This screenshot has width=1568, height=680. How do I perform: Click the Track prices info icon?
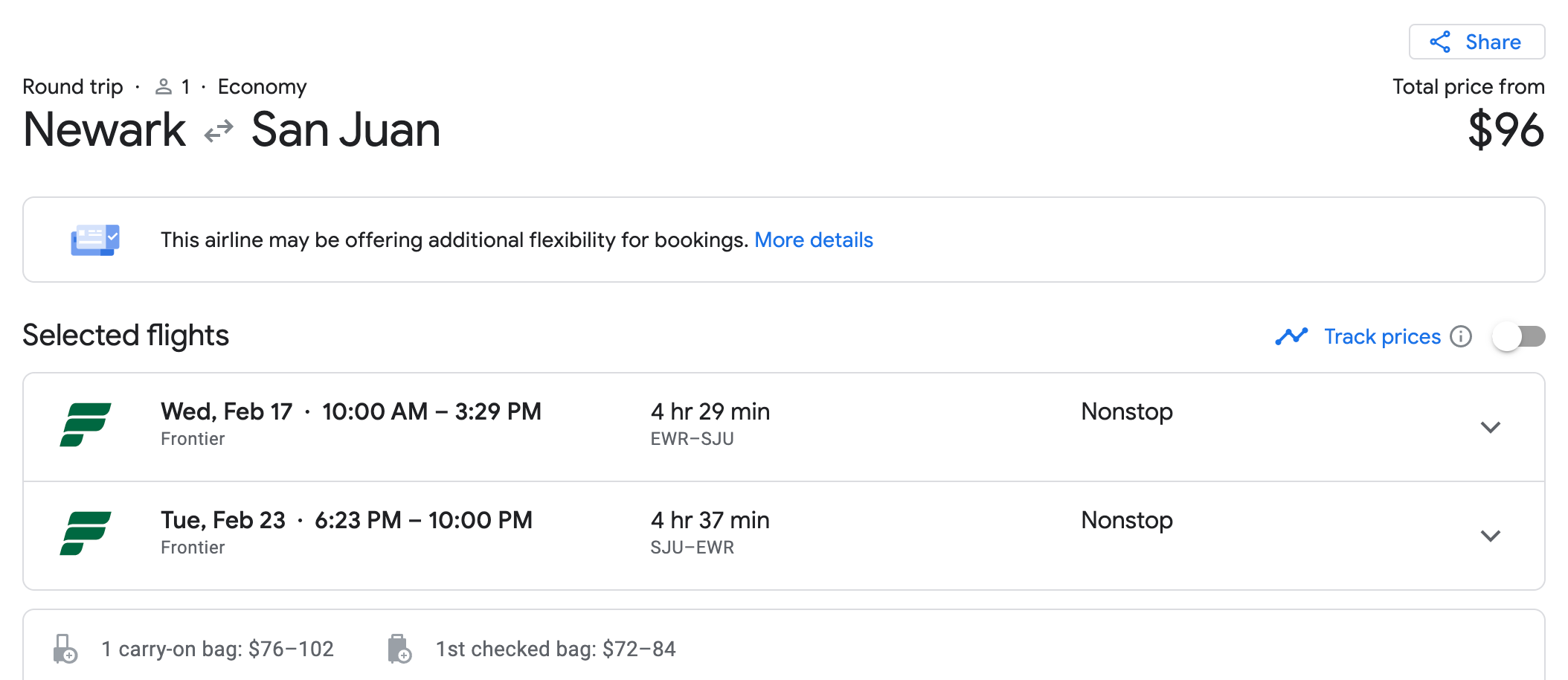click(x=1461, y=336)
